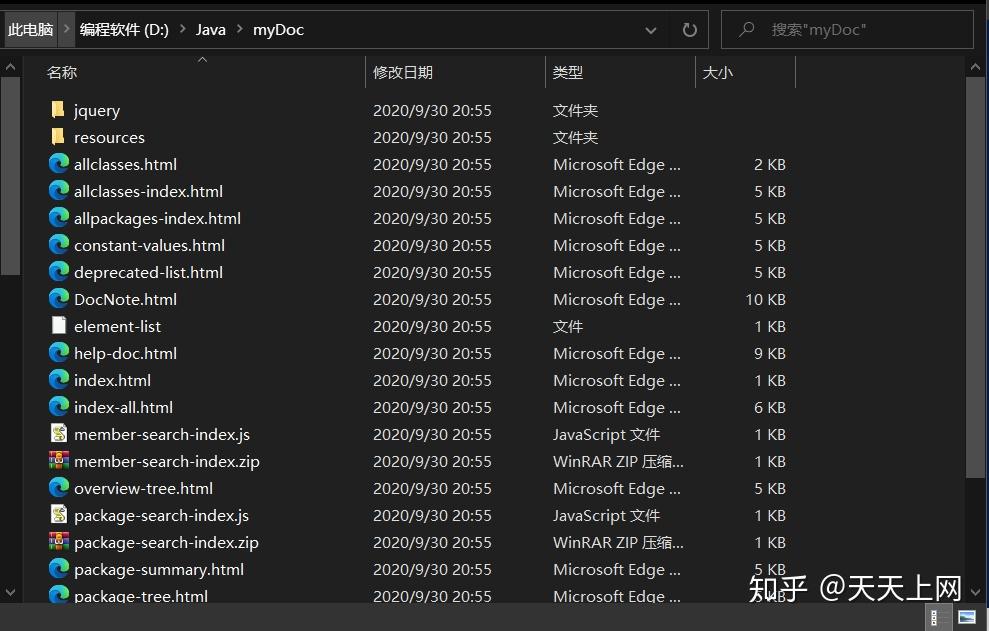Click the Edge icon beside allclasses-index.html

[59, 191]
